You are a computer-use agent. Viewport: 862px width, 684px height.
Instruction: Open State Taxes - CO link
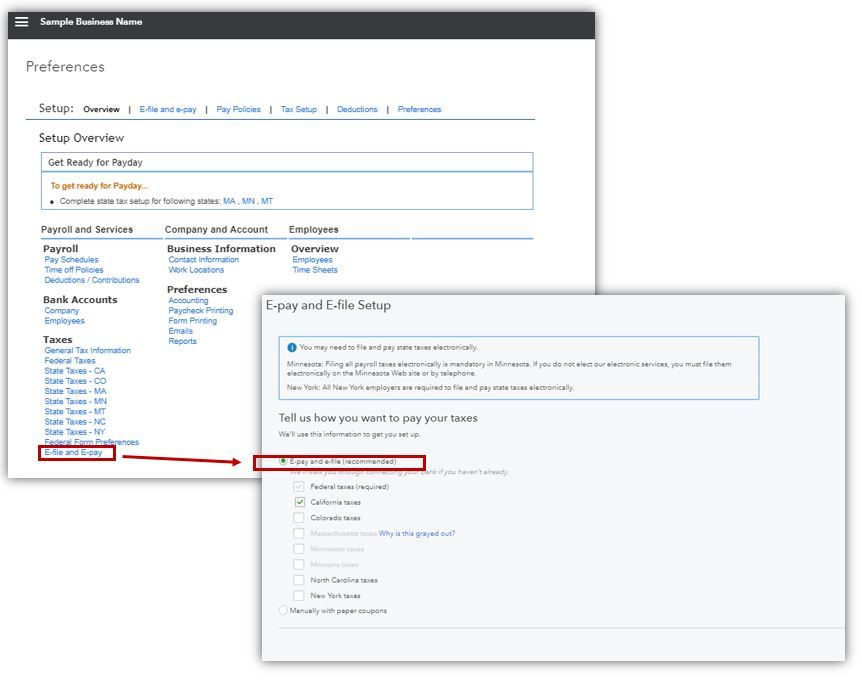(75, 381)
